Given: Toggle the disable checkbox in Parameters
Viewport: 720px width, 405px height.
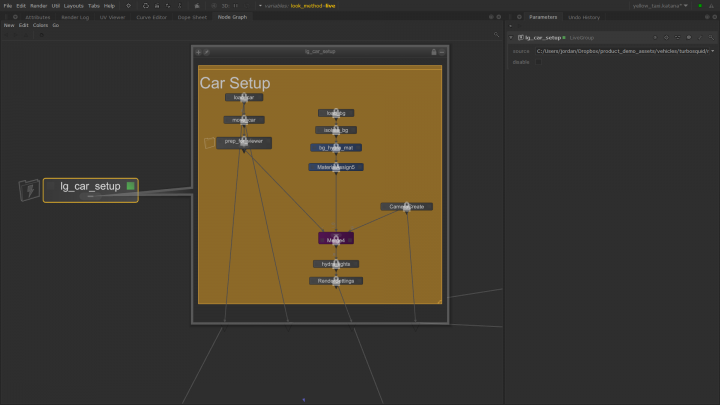Looking at the screenshot, I should (x=538, y=61).
